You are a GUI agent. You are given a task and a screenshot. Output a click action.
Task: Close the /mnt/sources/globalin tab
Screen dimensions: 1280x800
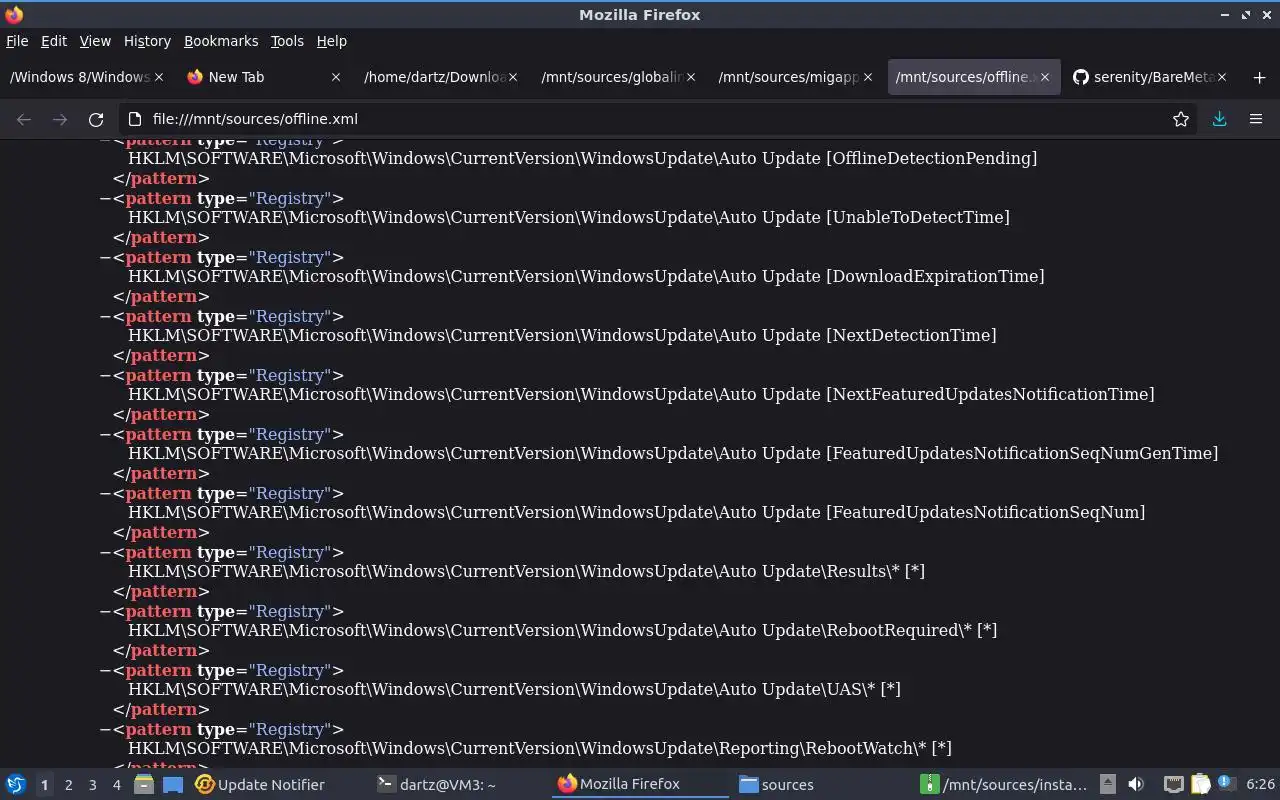pos(690,77)
